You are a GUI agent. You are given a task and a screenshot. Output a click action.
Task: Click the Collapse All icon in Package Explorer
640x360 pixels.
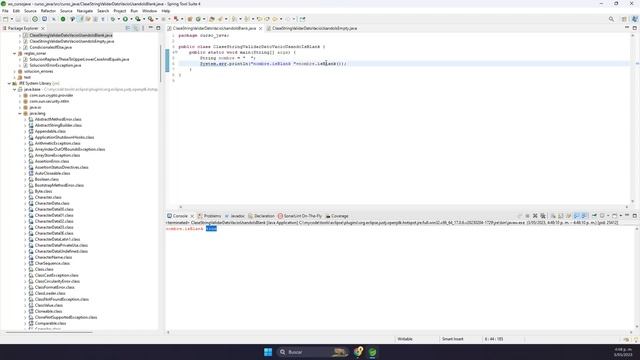pyautogui.click(x=128, y=28)
